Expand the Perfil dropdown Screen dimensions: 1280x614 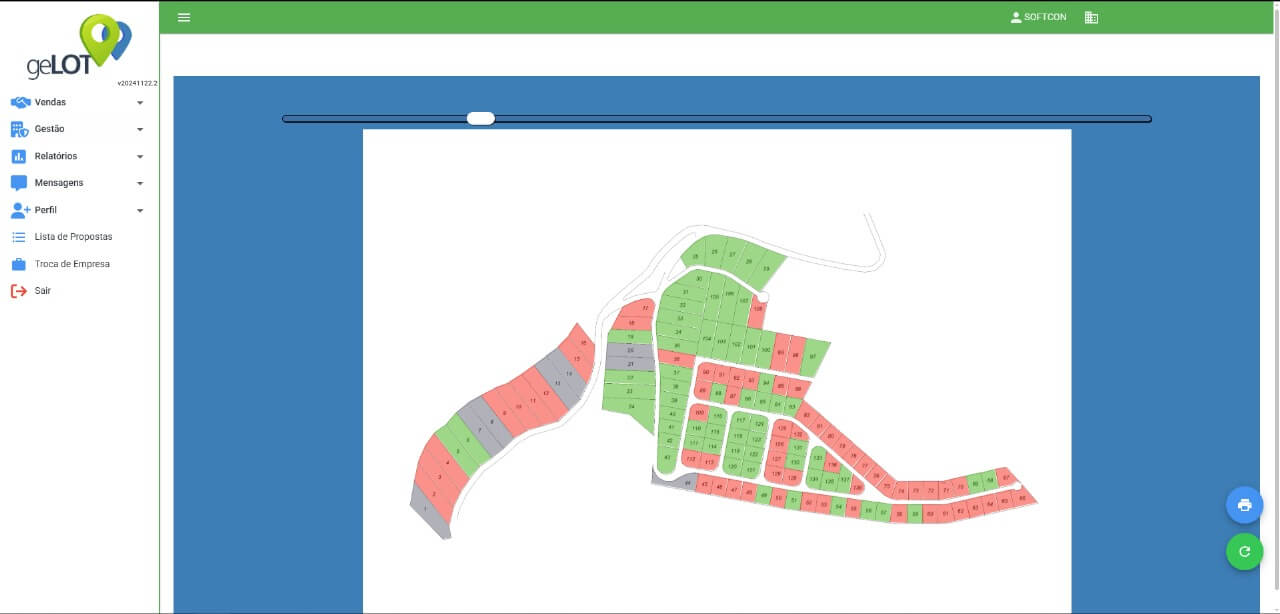pyautogui.click(x=141, y=209)
